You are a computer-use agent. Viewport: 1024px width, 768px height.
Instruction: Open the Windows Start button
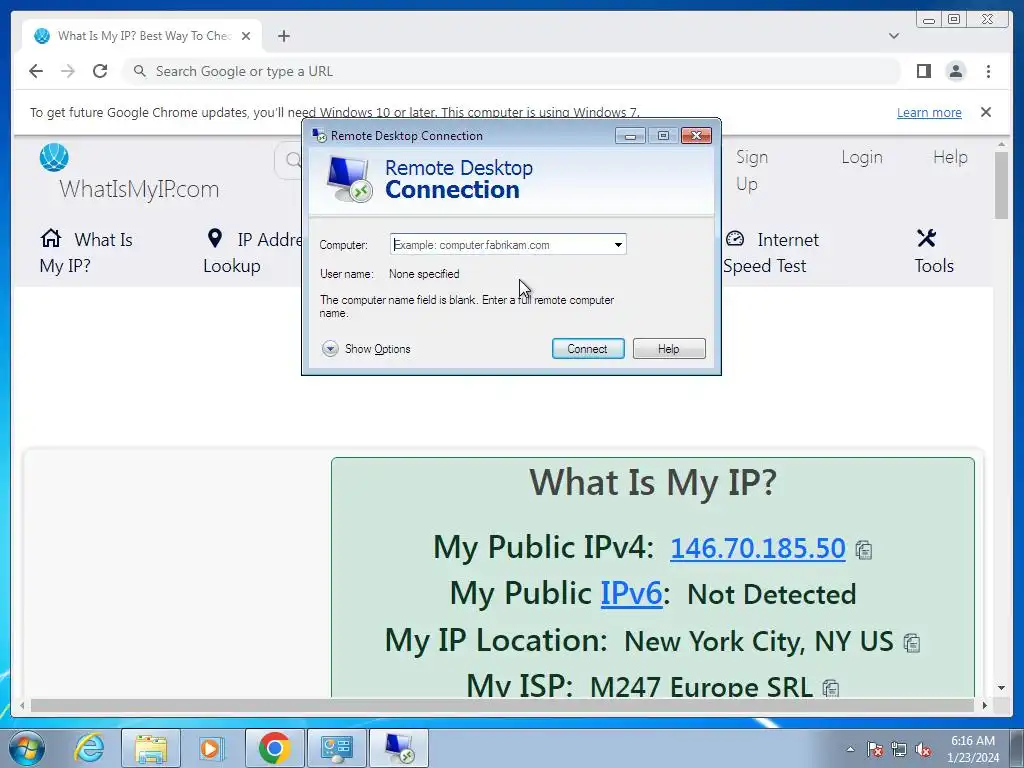pyautogui.click(x=27, y=748)
